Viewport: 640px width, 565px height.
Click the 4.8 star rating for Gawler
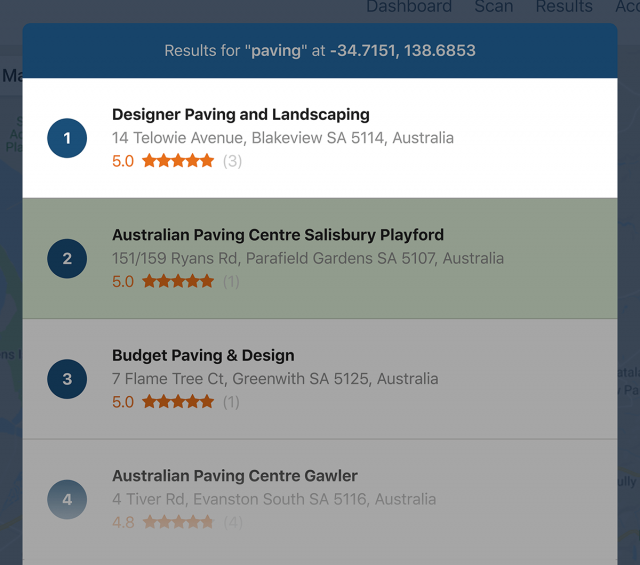click(178, 522)
